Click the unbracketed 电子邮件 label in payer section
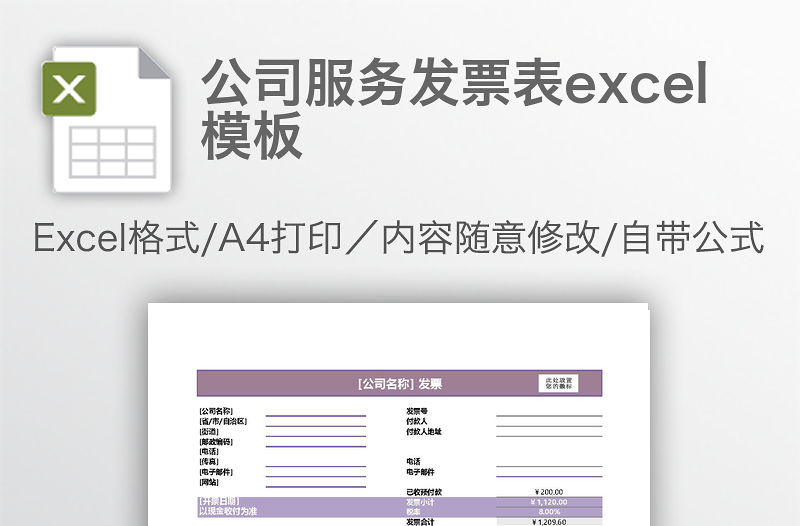The height and width of the screenshot is (526, 800). [420, 472]
